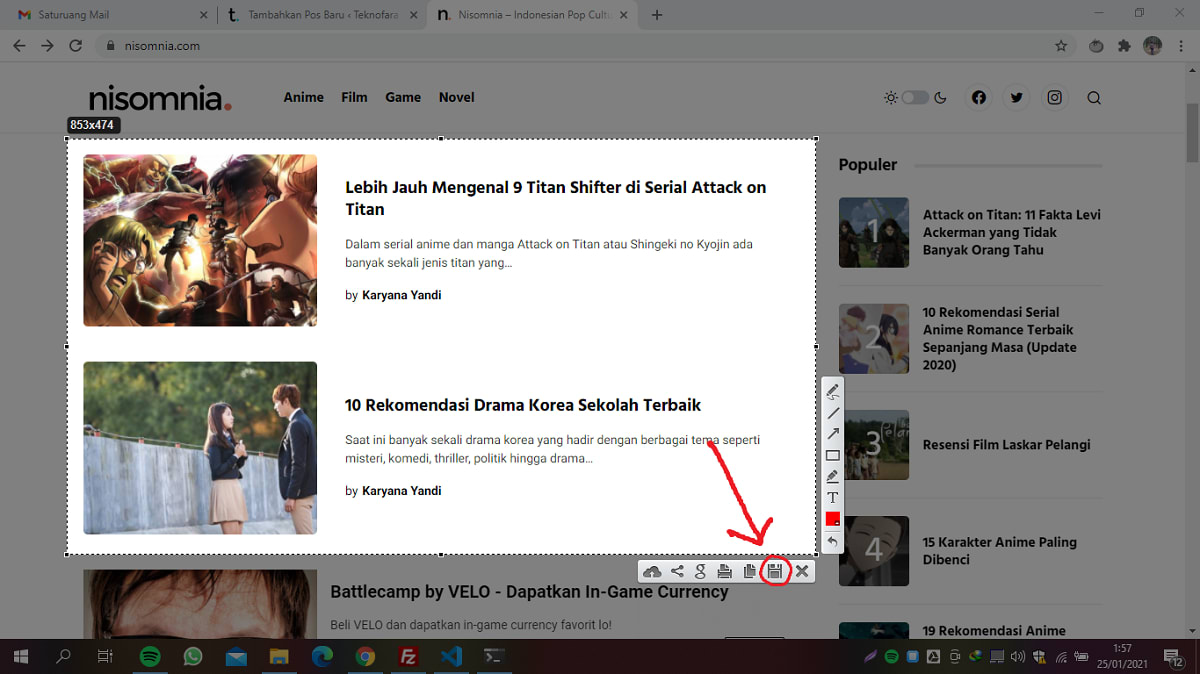
Task: Open article Lebih Jauh Mengenal 9 Titan Shifter
Action: [x=555, y=198]
